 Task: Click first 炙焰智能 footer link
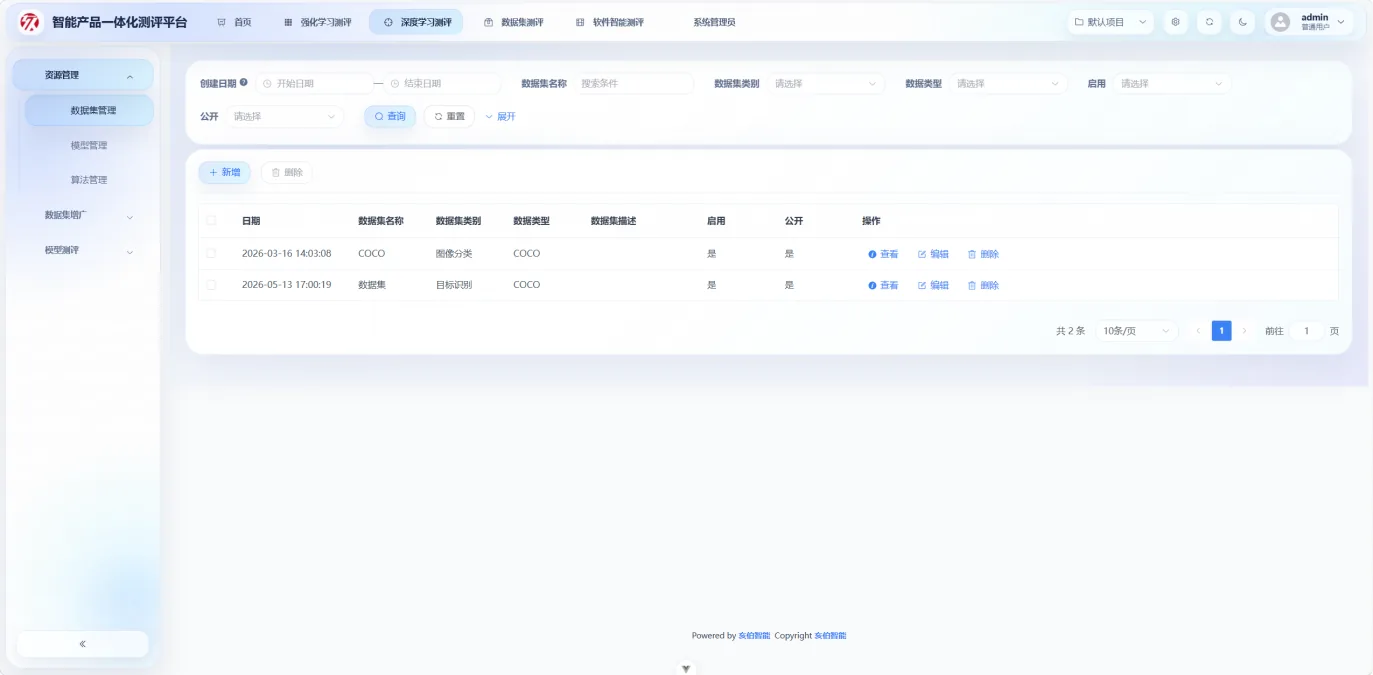754,636
